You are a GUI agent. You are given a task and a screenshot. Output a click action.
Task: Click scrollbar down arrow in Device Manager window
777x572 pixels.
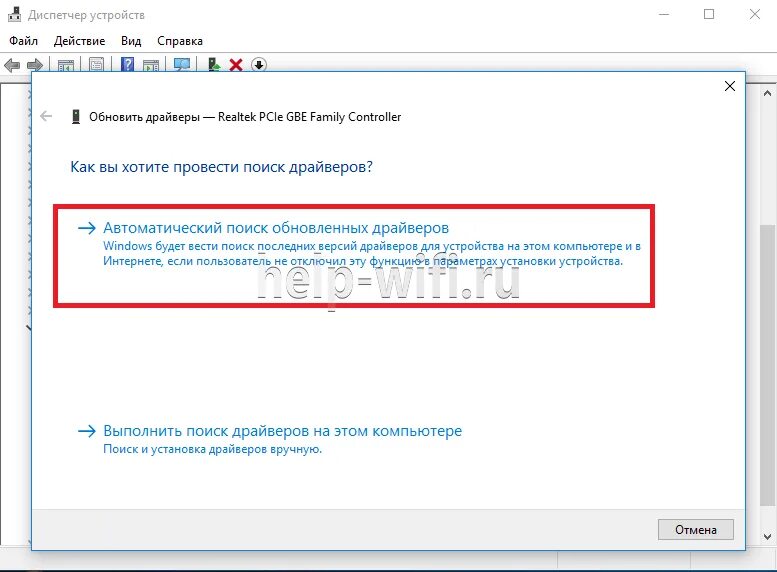[x=767, y=537]
